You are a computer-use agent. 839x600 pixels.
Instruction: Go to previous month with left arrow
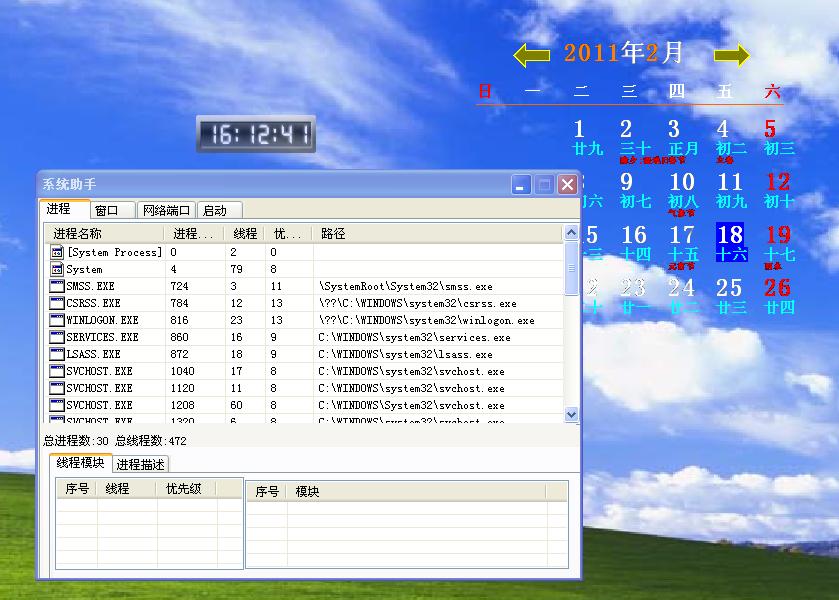[x=531, y=55]
